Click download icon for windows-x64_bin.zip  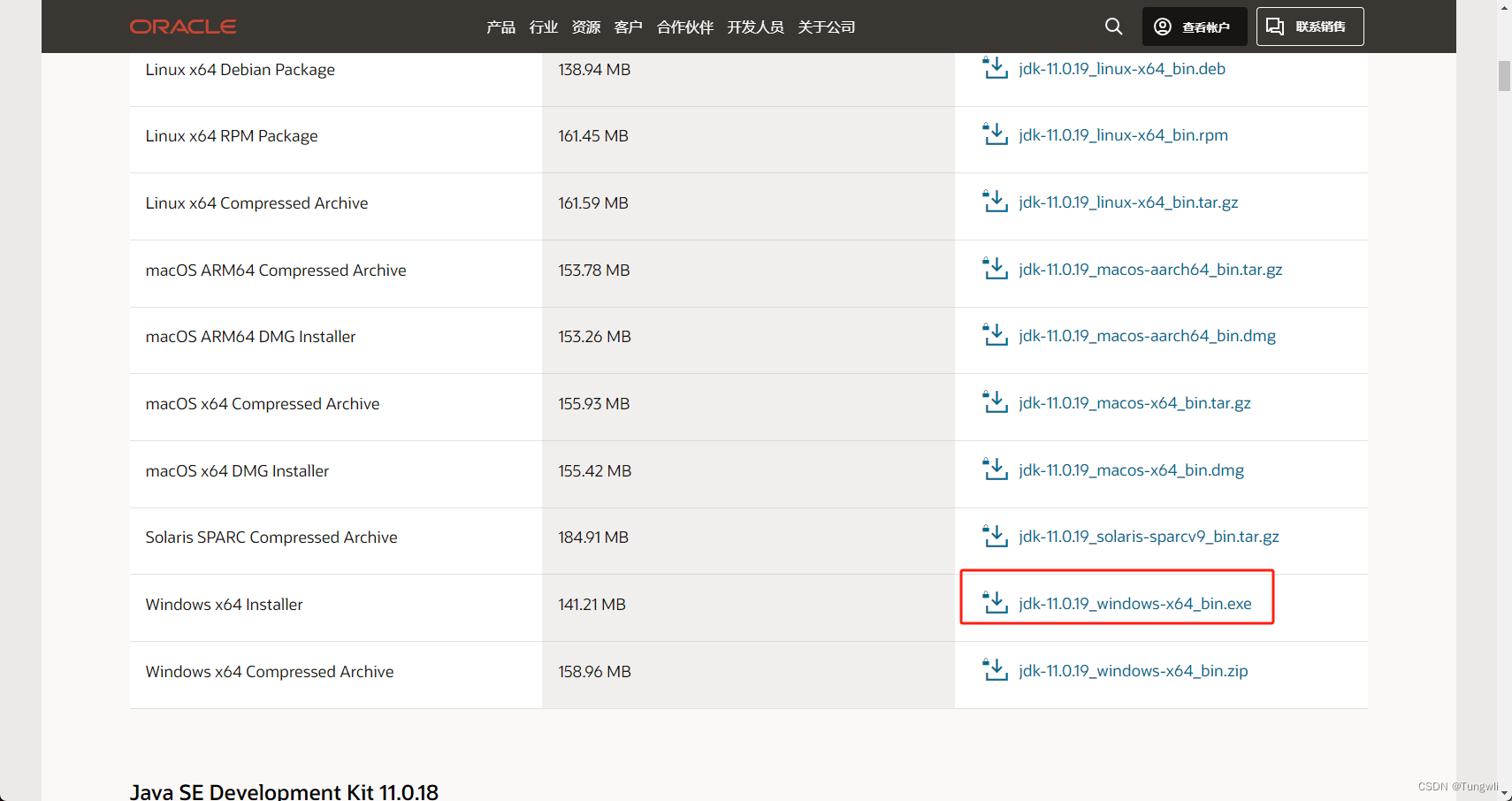996,670
